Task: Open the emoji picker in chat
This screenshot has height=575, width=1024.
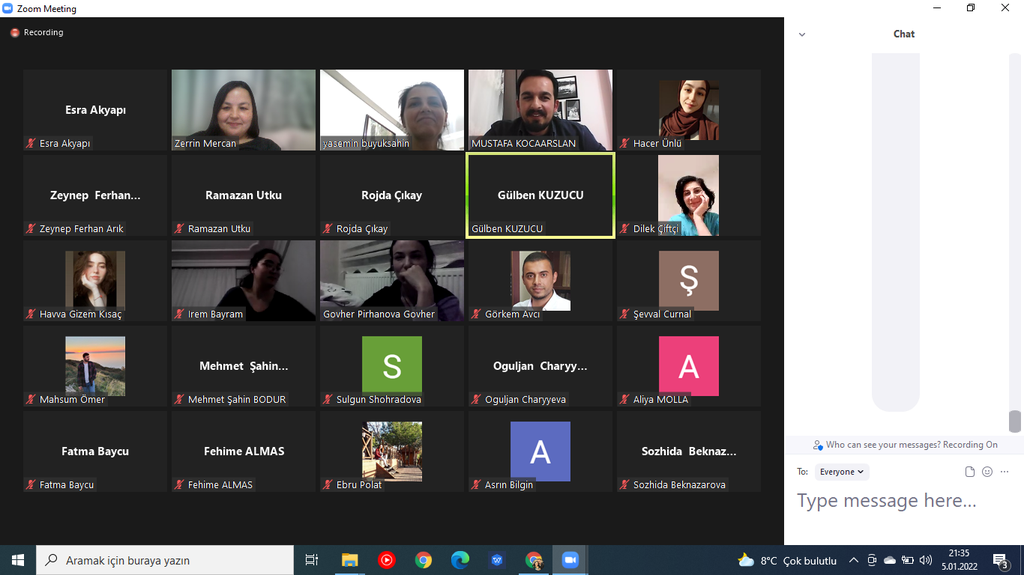Action: [x=987, y=472]
